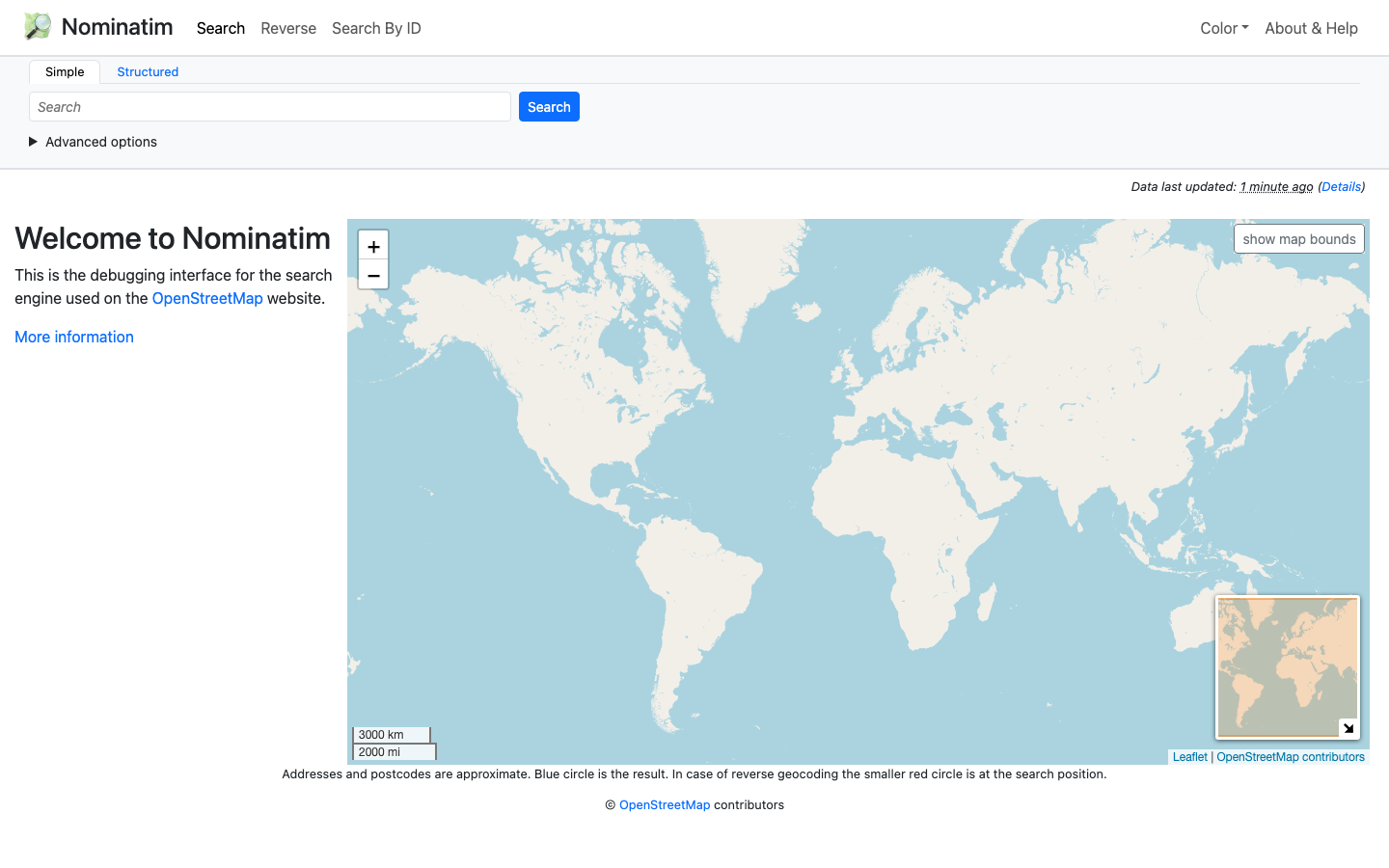
Task: Open the More information link
Action: (x=74, y=337)
